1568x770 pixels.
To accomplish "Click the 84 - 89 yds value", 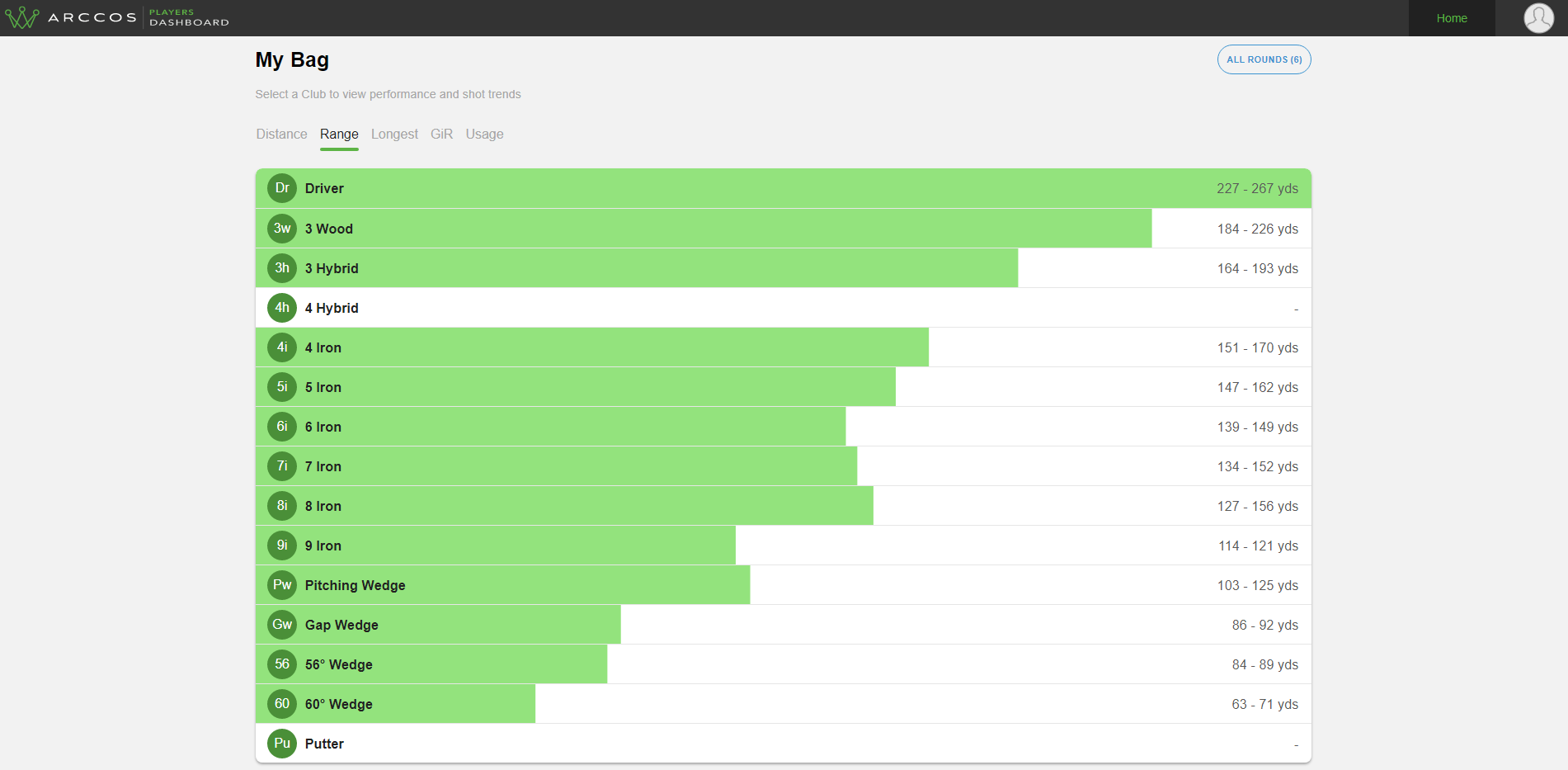I will [x=1264, y=664].
